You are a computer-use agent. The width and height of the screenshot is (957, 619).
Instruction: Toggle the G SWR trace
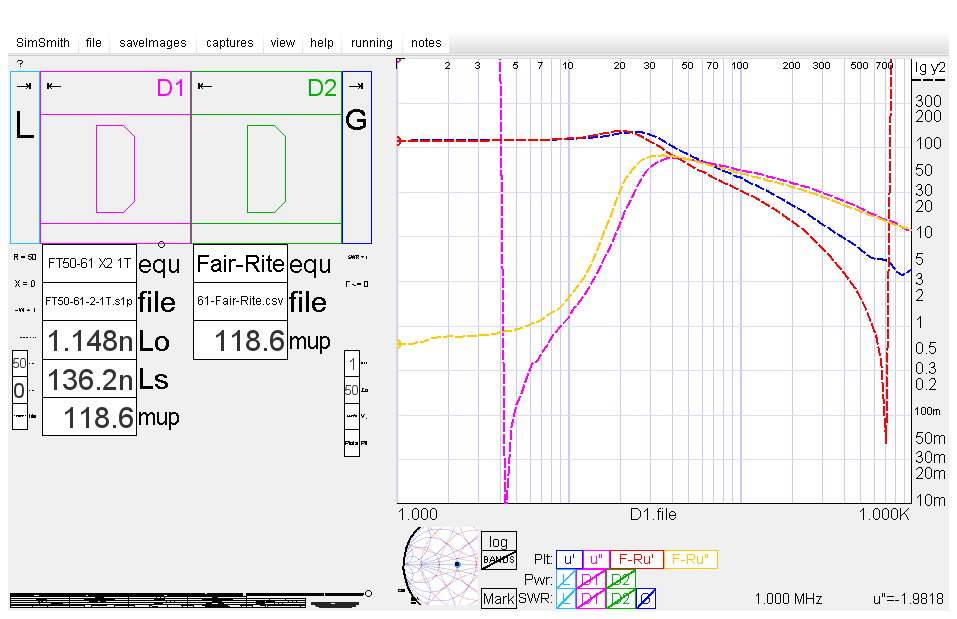646,599
